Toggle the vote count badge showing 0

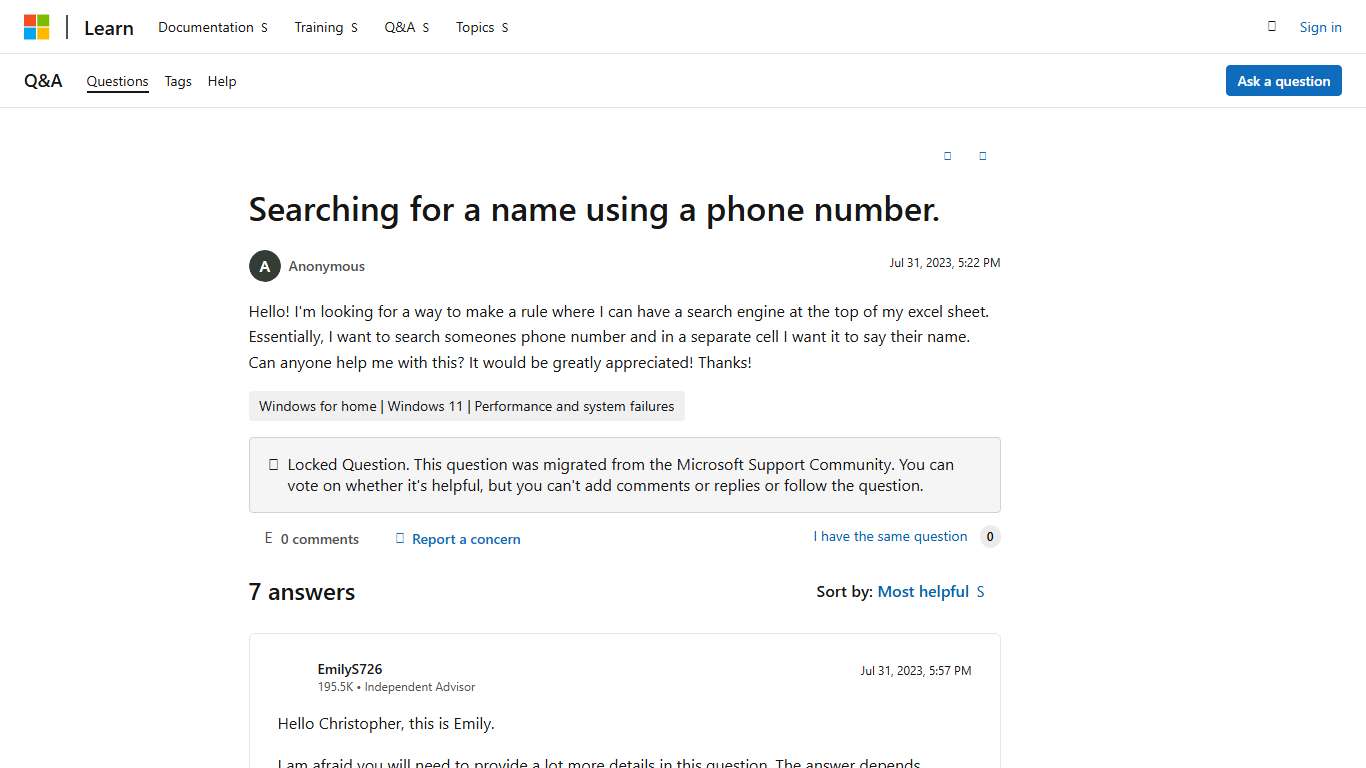989,537
